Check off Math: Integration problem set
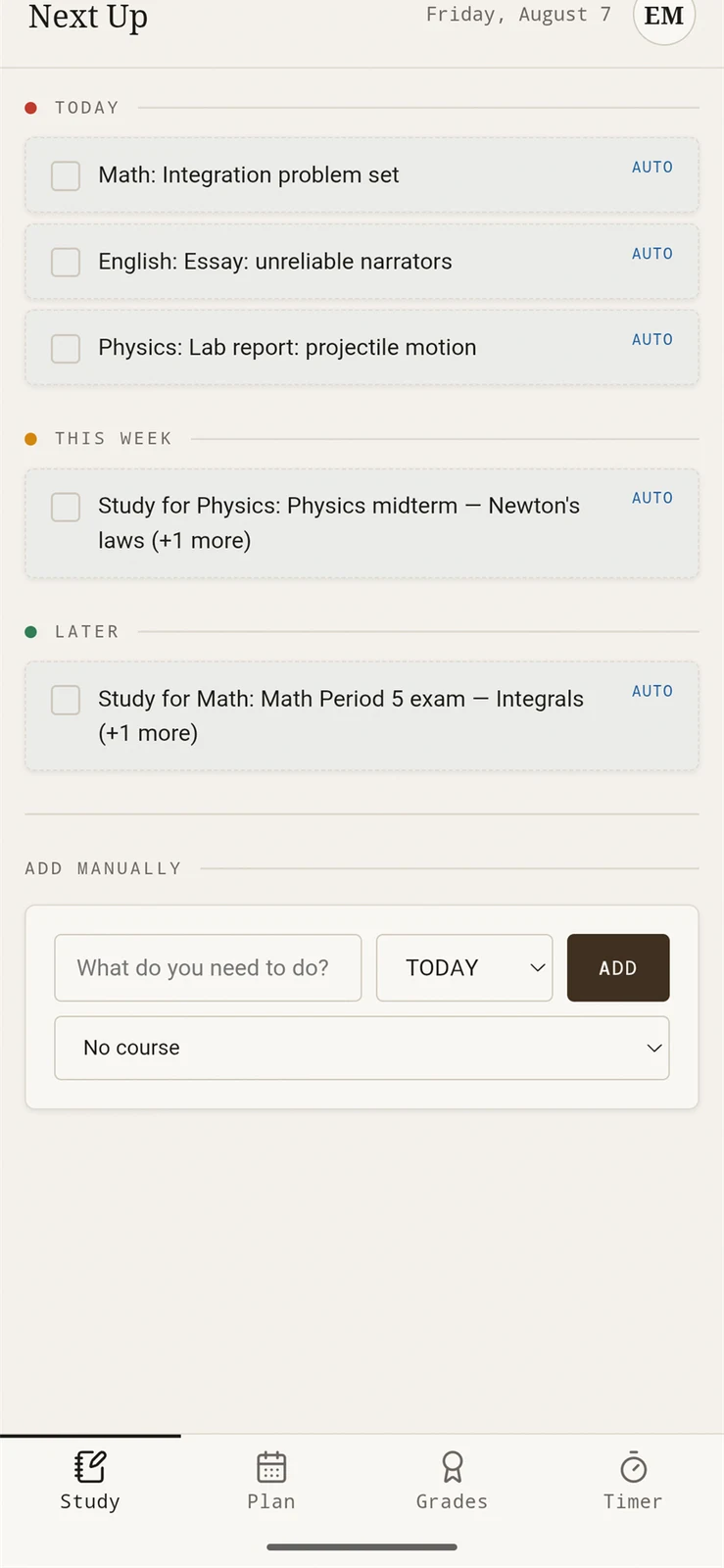Image resolution: width=724 pixels, height=1568 pixels. pyautogui.click(x=66, y=175)
